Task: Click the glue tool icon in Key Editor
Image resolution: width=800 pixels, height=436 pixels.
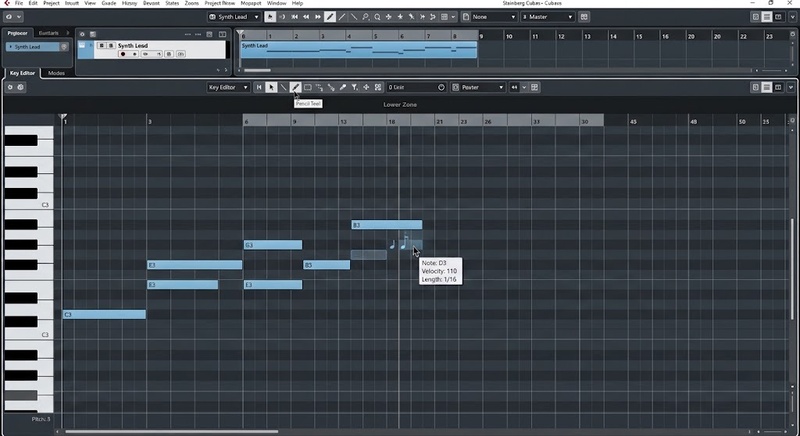Action: [343, 87]
